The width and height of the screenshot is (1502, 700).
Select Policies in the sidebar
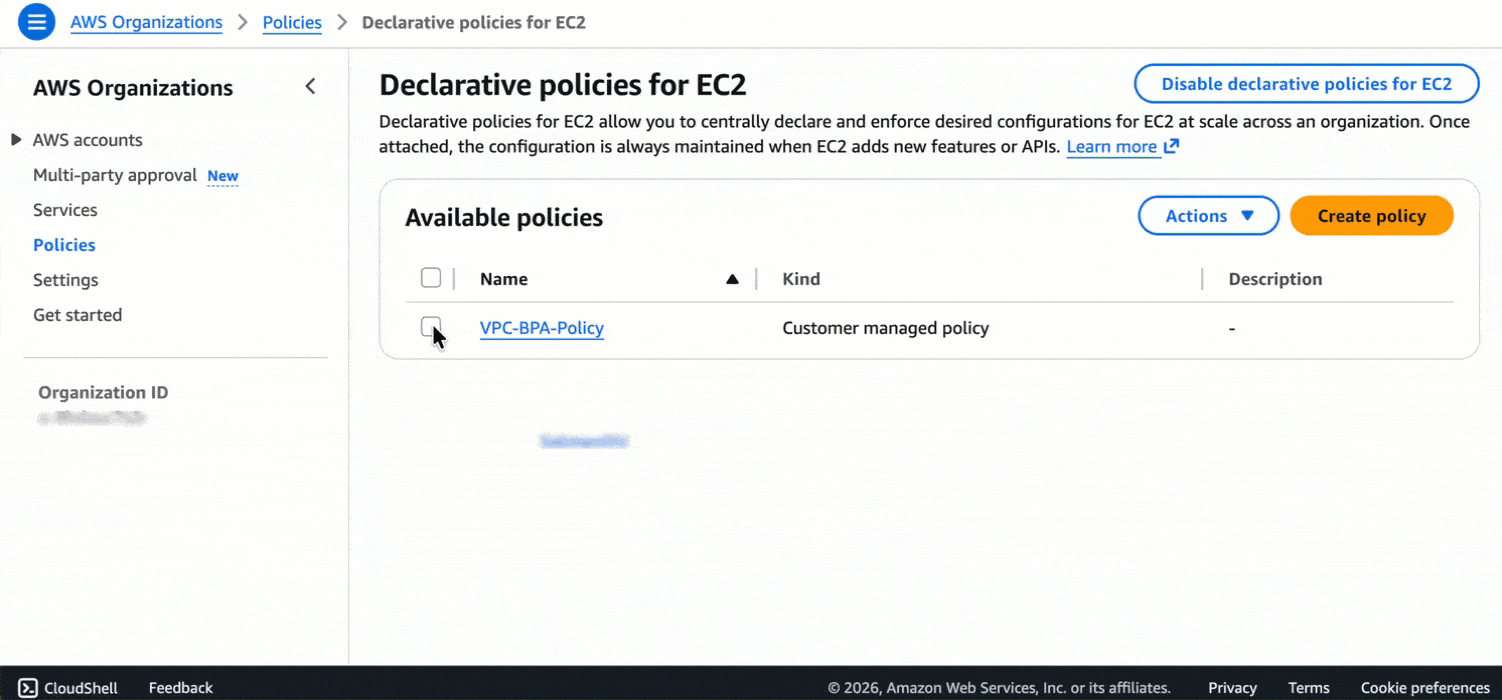[64, 245]
